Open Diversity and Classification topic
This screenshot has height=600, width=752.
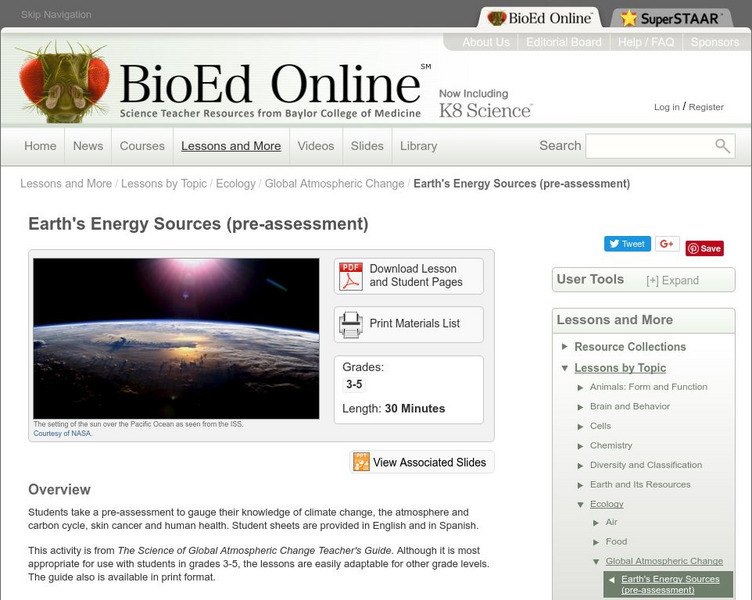pos(646,465)
